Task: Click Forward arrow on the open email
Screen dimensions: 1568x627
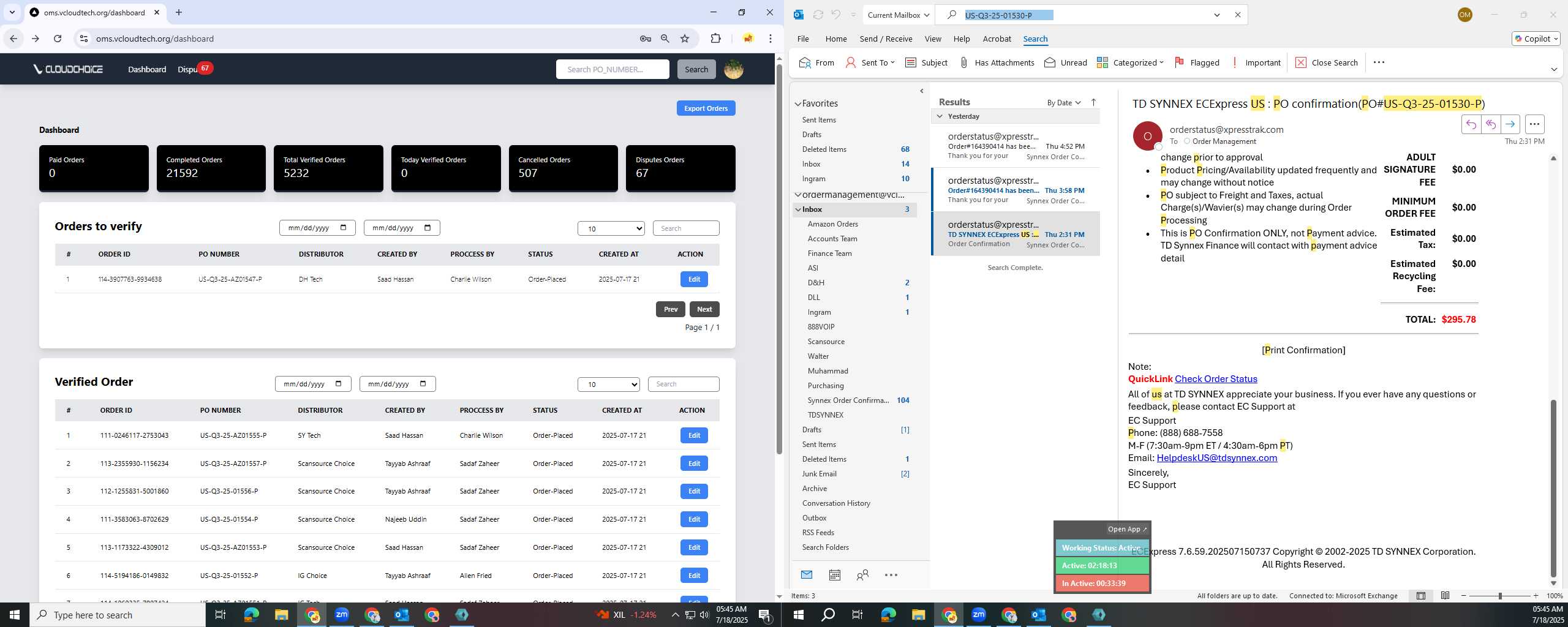Action: [1510, 124]
